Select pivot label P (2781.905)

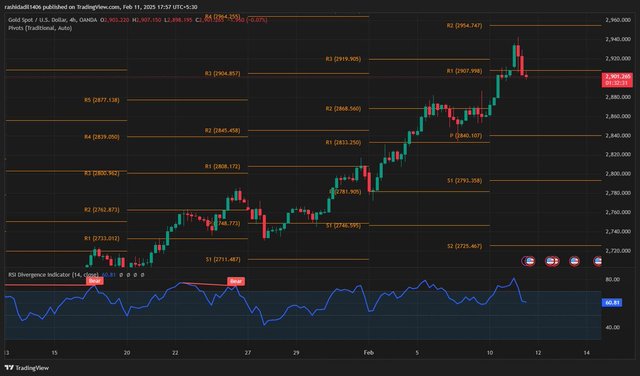click(345, 192)
